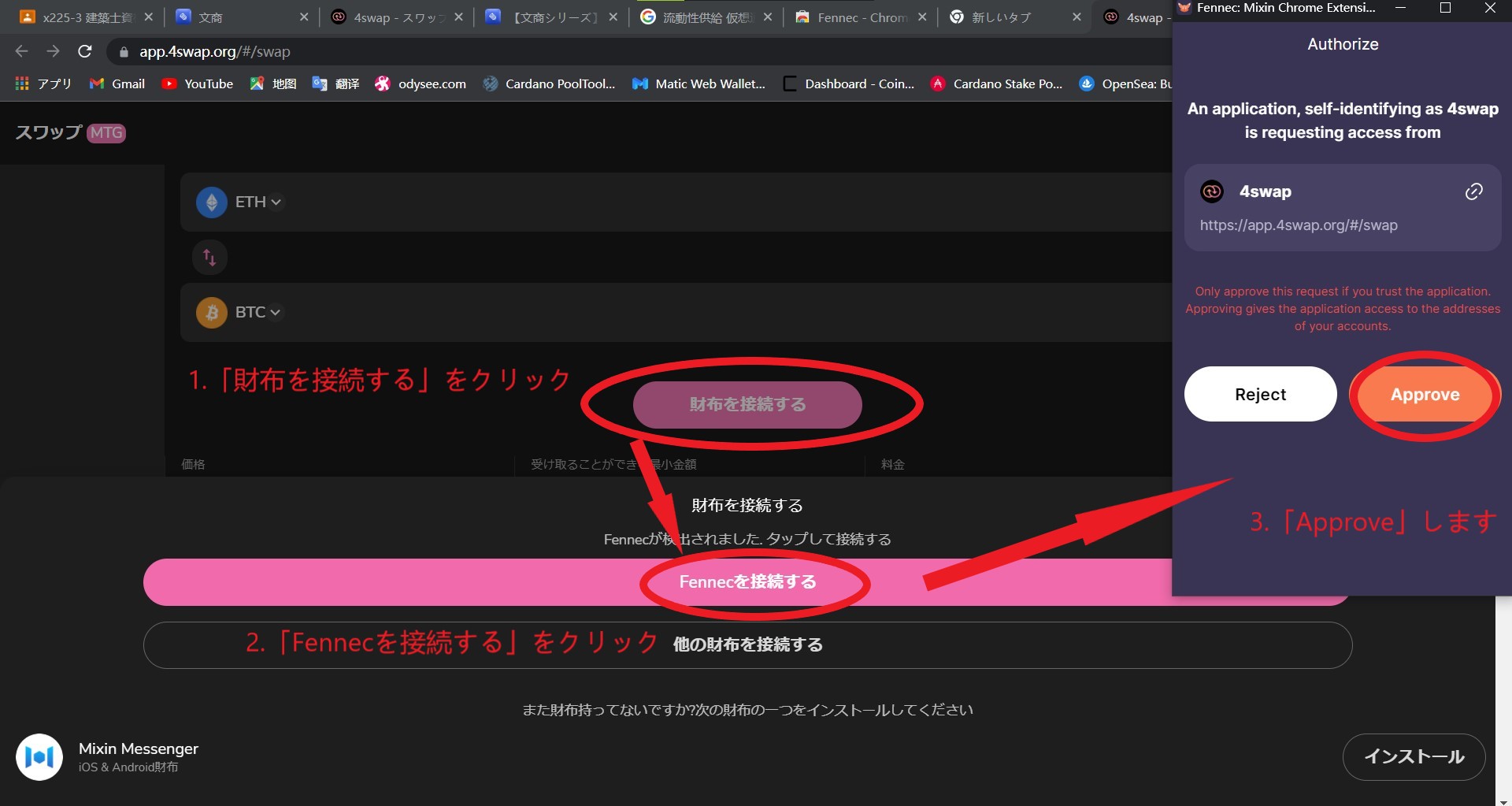The width and height of the screenshot is (1512, 806).
Task: Approve the 4swap access request
Action: tap(1424, 394)
